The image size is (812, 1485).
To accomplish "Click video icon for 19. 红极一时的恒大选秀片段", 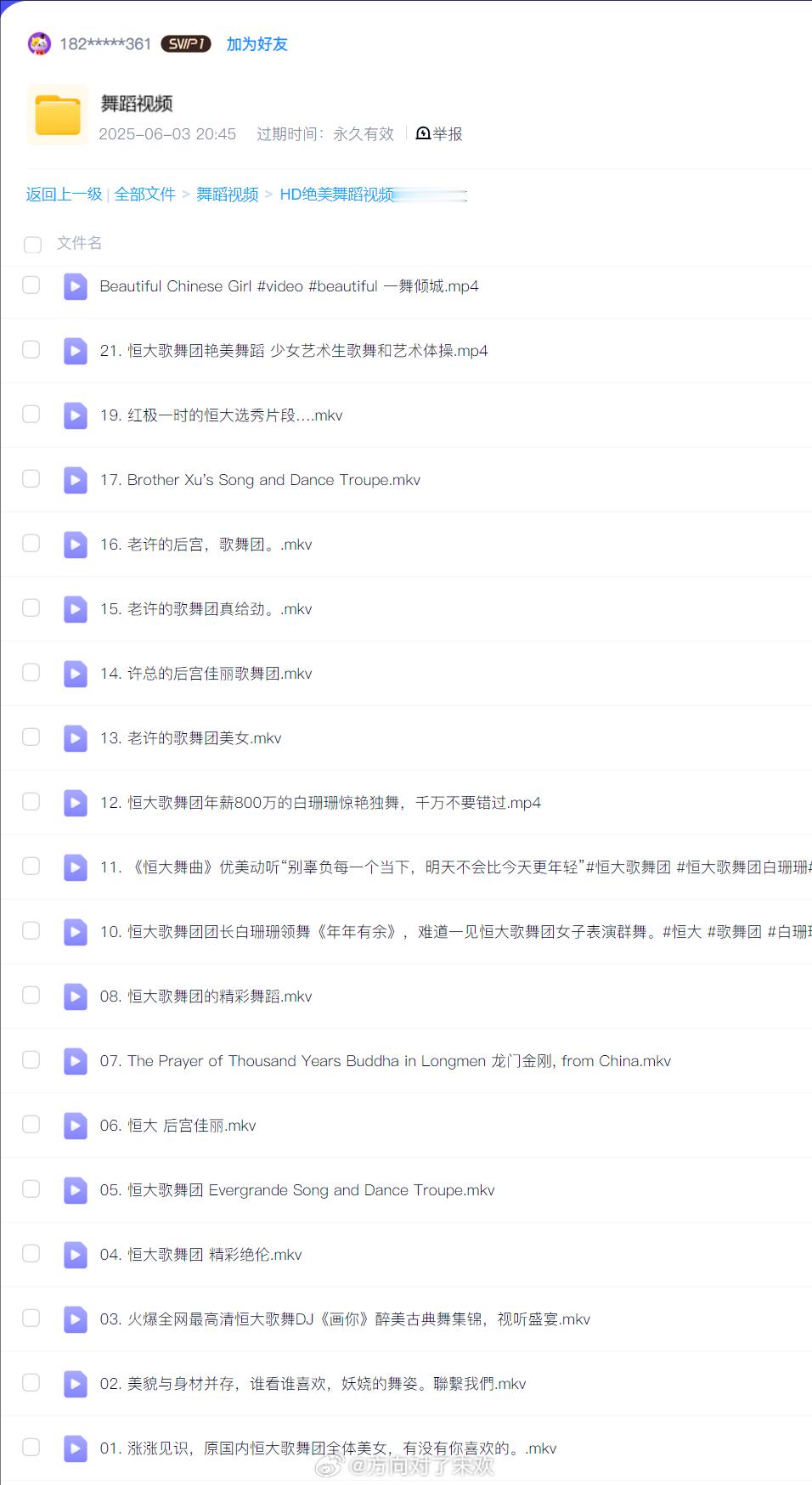I will click(x=76, y=415).
